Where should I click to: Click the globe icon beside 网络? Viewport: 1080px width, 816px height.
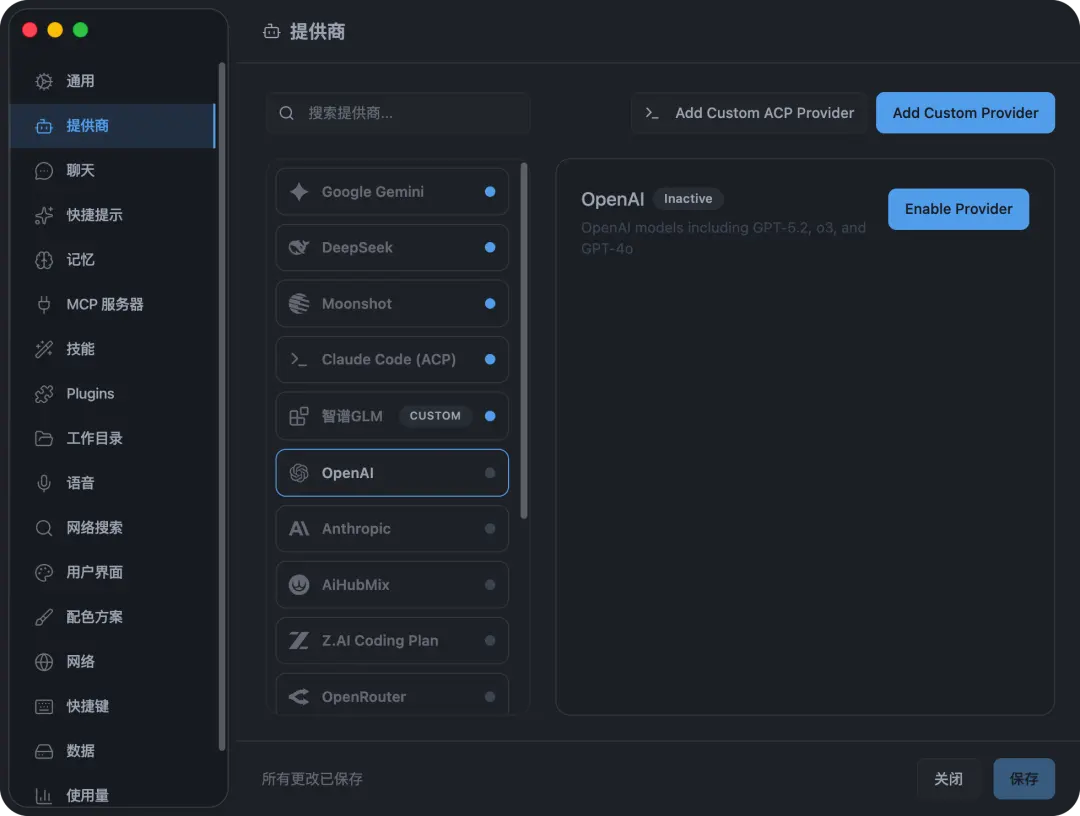tap(44, 662)
